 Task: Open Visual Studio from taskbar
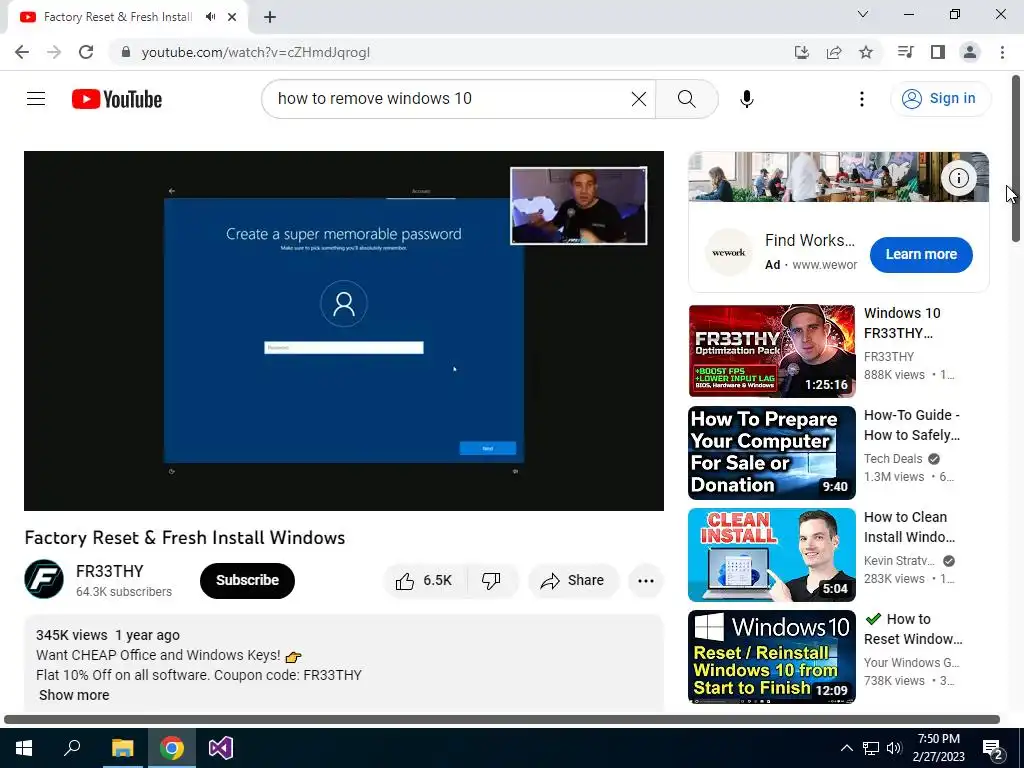click(221, 748)
